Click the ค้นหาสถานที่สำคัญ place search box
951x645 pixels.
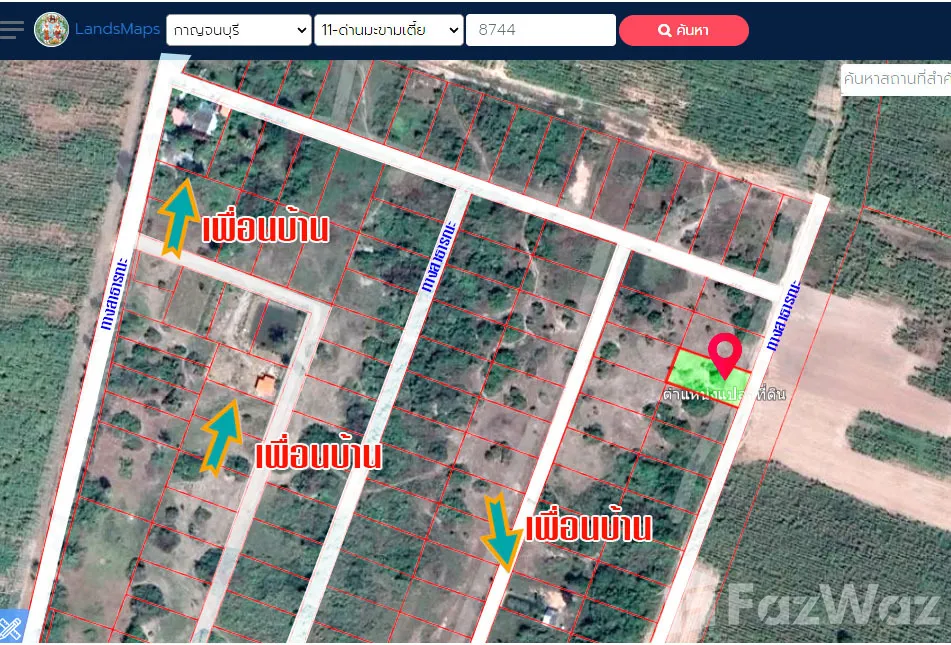(x=895, y=78)
